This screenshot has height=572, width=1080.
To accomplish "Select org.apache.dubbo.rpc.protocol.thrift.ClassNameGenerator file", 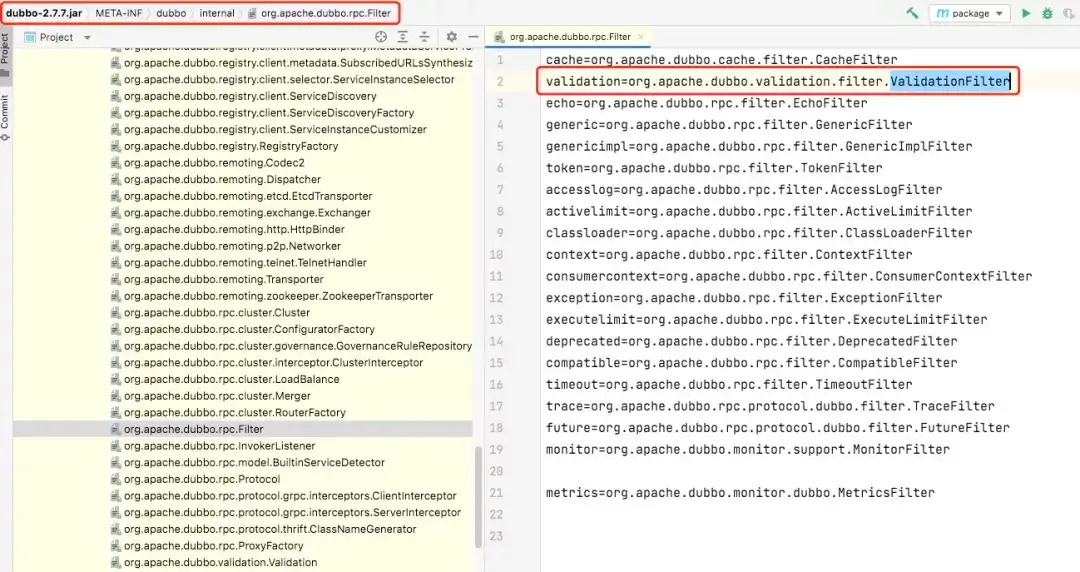I will point(270,529).
